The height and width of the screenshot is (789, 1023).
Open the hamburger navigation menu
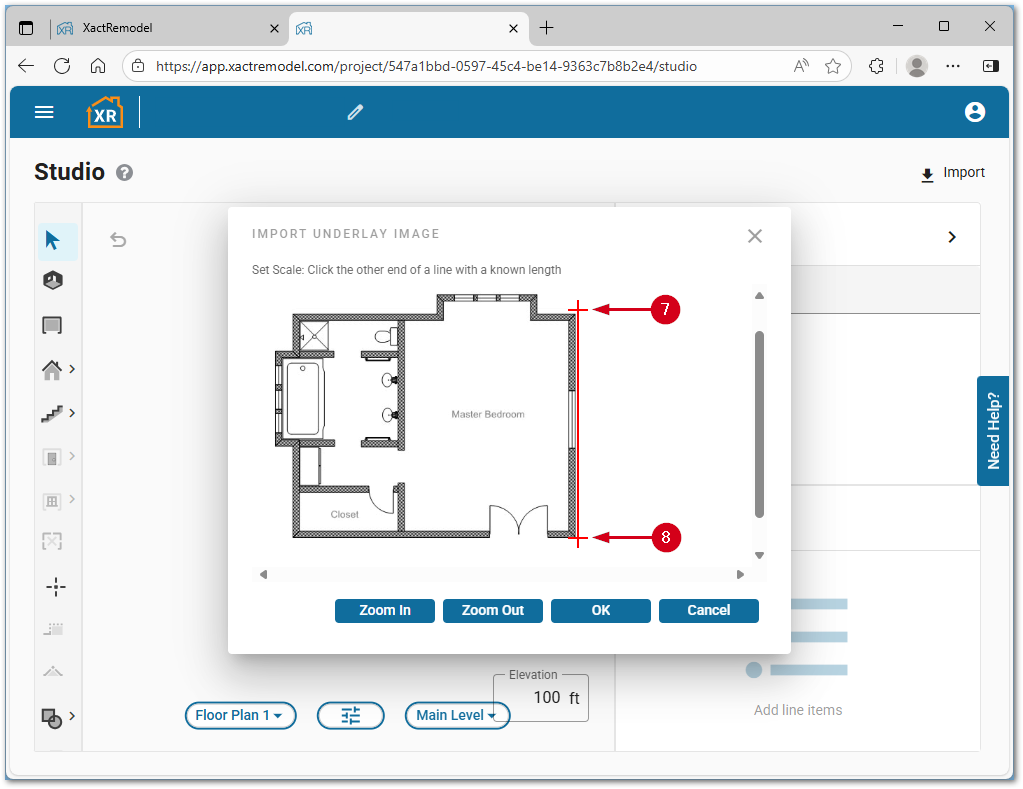pos(44,112)
